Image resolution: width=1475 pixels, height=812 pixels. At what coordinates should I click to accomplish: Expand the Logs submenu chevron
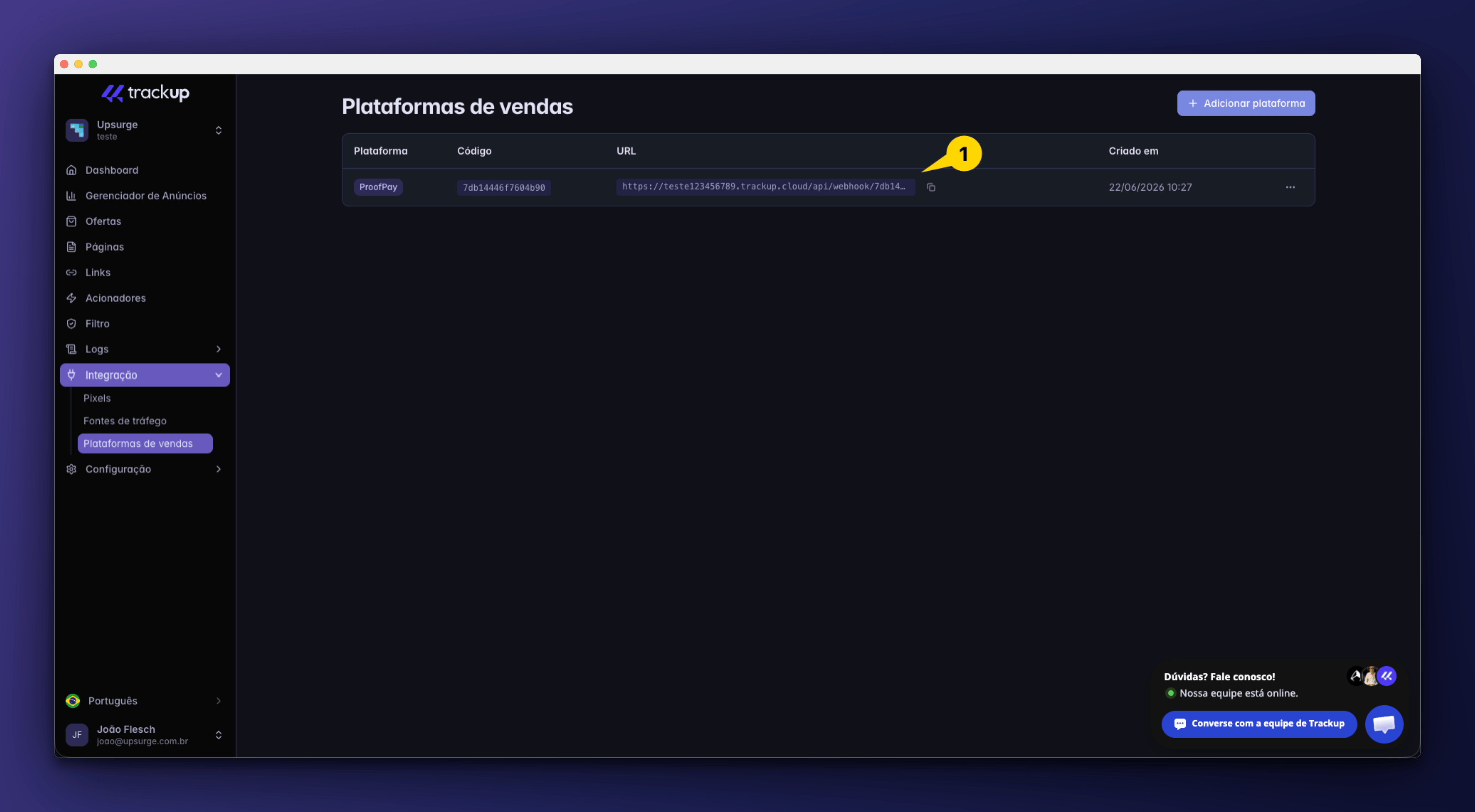click(218, 349)
